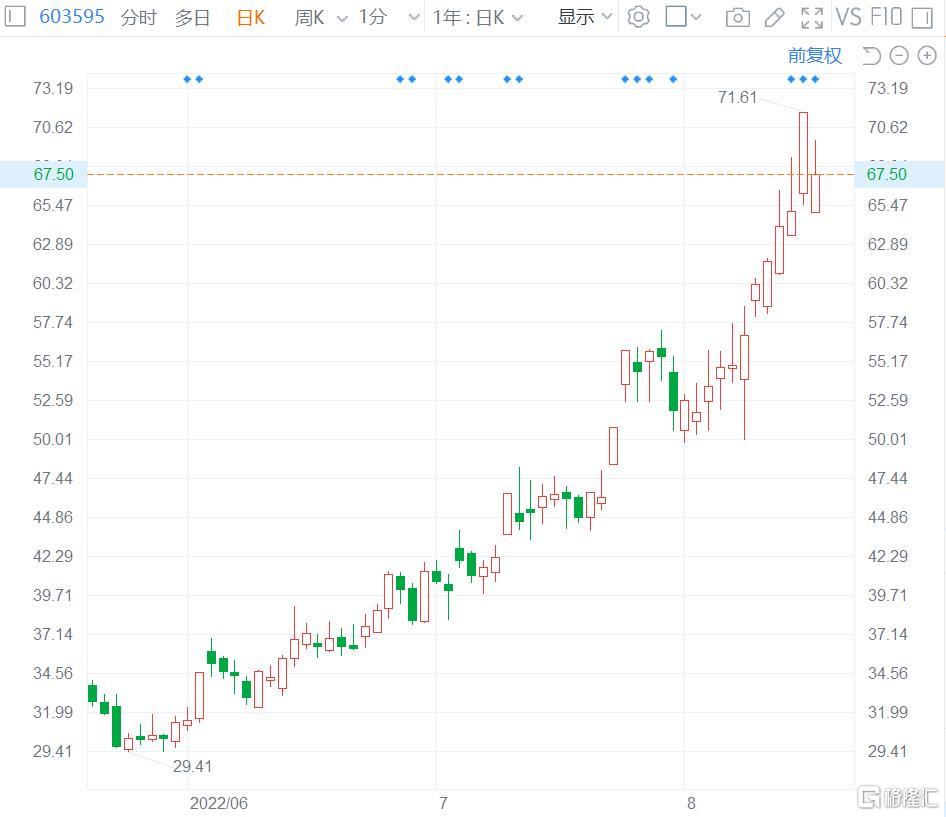Screen dimensions: 946x817
Task: Select the square layout icon
Action: click(676, 17)
